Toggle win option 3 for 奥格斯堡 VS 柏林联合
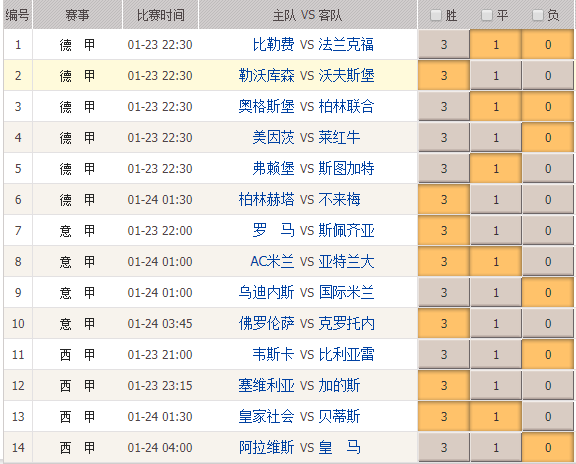The image size is (576, 464). pyautogui.click(x=444, y=107)
